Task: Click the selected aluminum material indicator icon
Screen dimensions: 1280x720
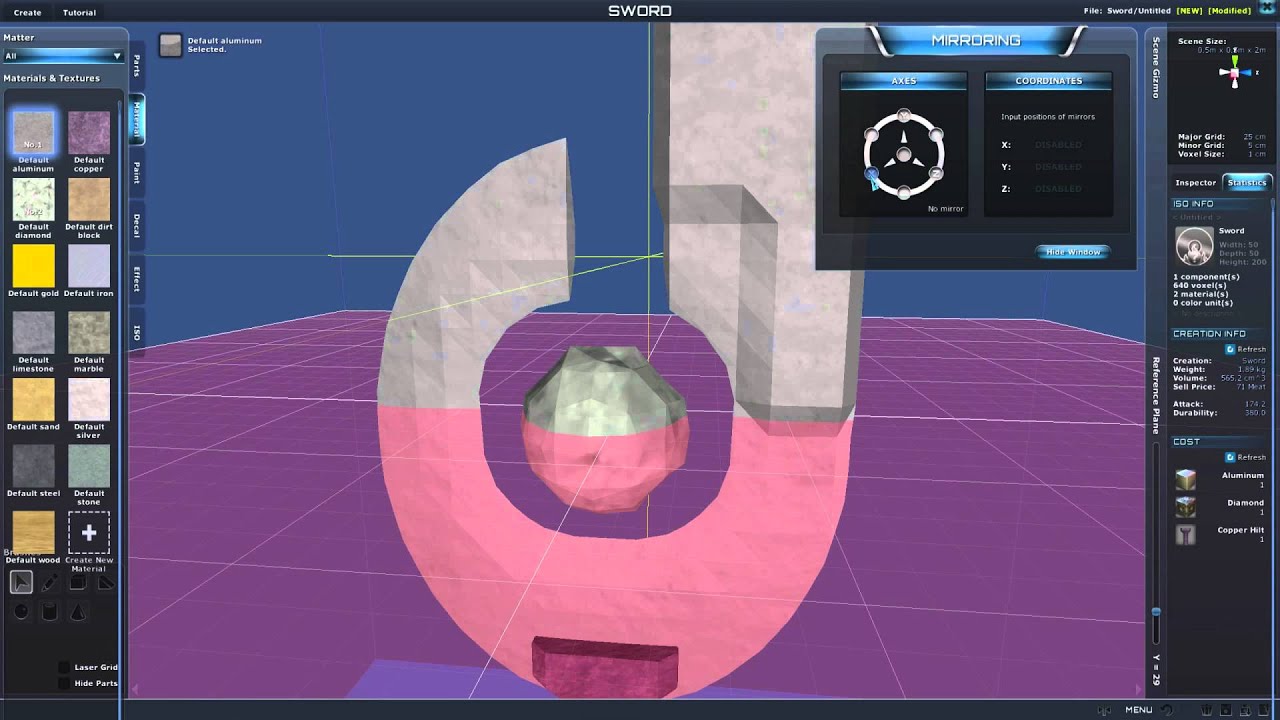Action: (x=171, y=45)
